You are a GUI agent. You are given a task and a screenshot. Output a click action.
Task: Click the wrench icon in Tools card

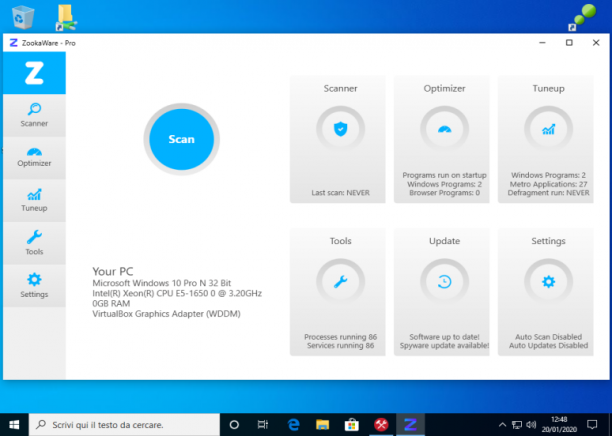(x=340, y=281)
